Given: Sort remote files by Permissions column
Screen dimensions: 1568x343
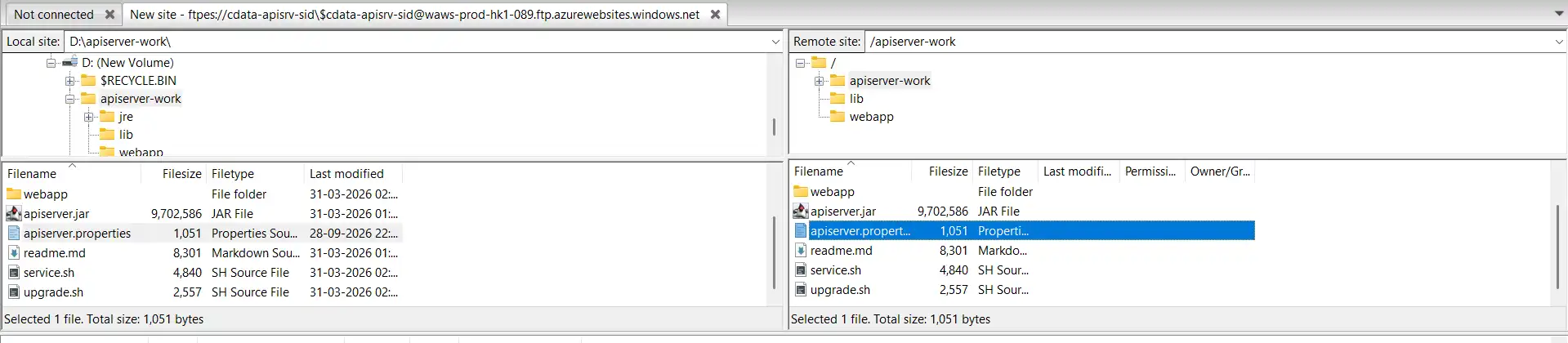Looking at the screenshot, I should 1152,171.
